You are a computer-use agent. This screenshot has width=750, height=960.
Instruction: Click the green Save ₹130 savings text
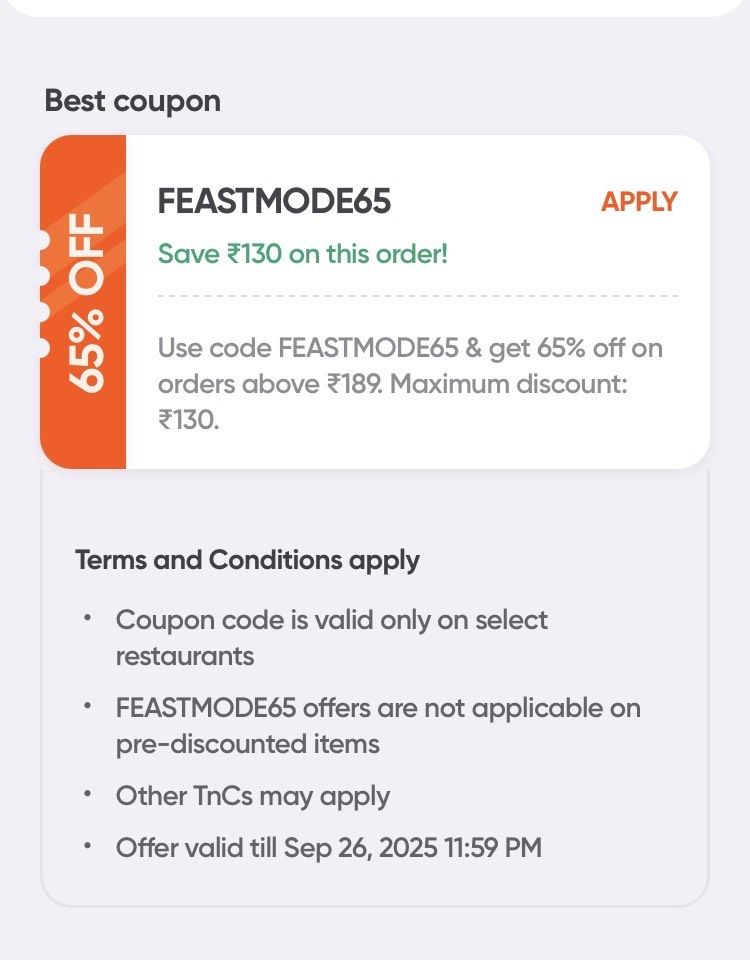[x=303, y=254]
